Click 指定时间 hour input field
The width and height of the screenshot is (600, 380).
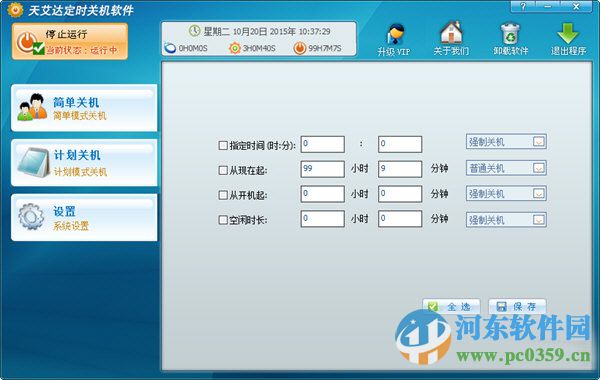click(x=323, y=144)
